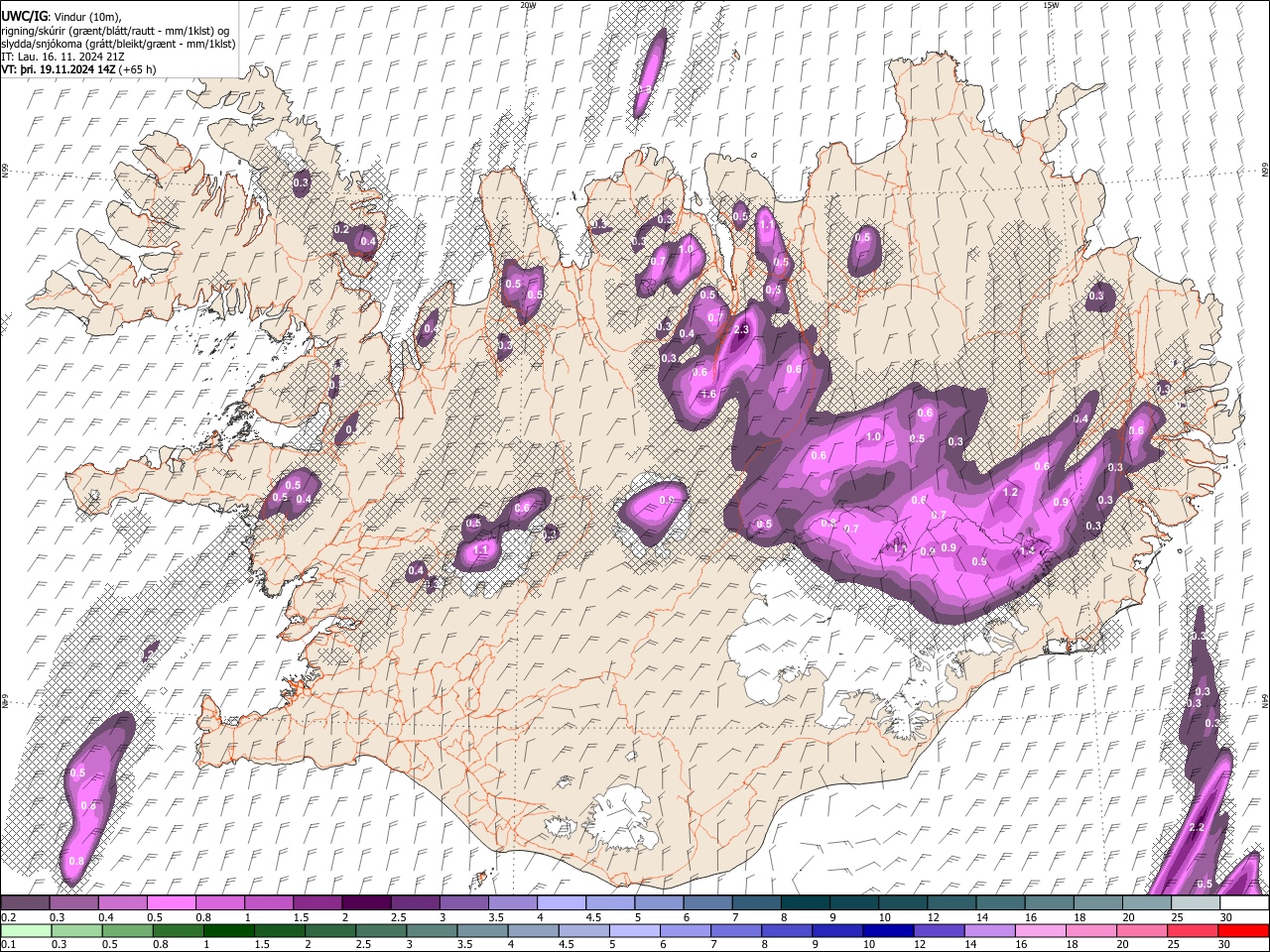This screenshot has width=1270, height=952.
Task: Click the top-row legend swatch between 0.2 and 0.3
Action: (x=26, y=903)
